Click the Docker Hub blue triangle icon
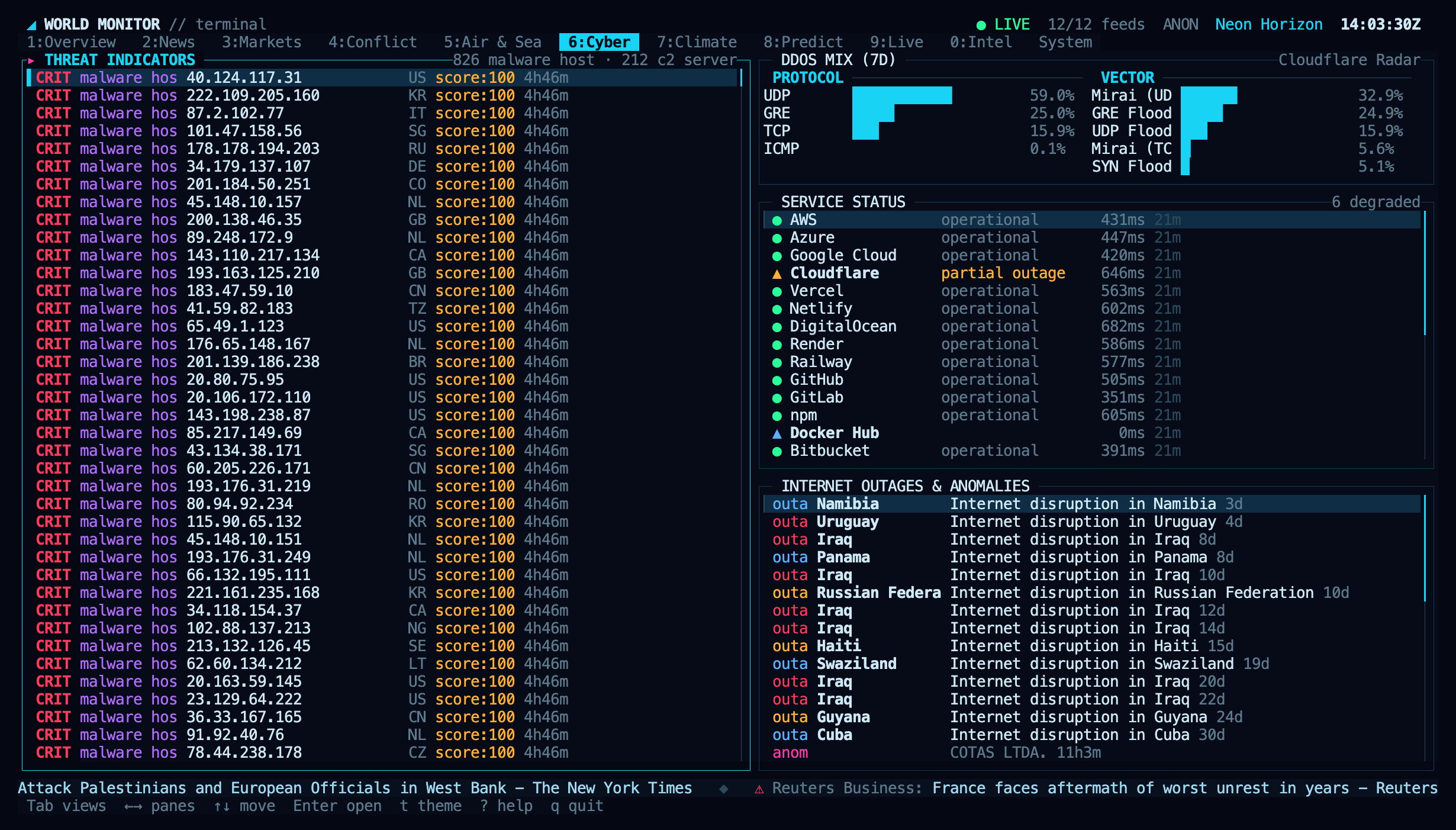Screen dimensions: 1456x830 tap(777, 433)
